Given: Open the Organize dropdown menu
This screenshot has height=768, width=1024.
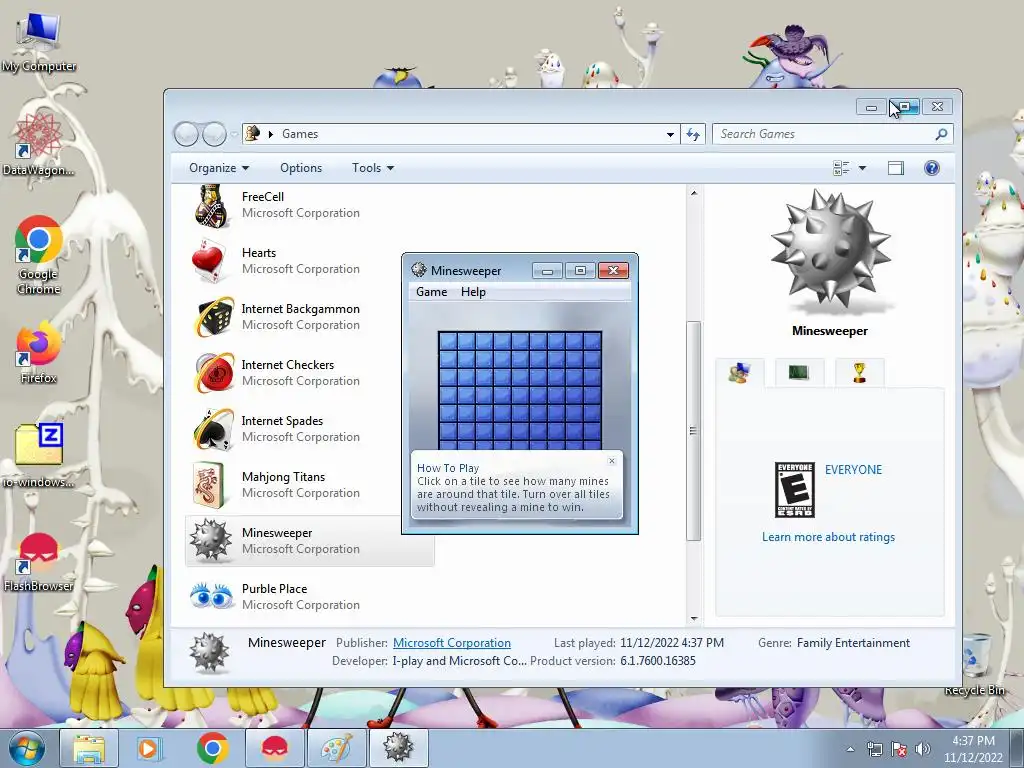Looking at the screenshot, I should pos(219,168).
